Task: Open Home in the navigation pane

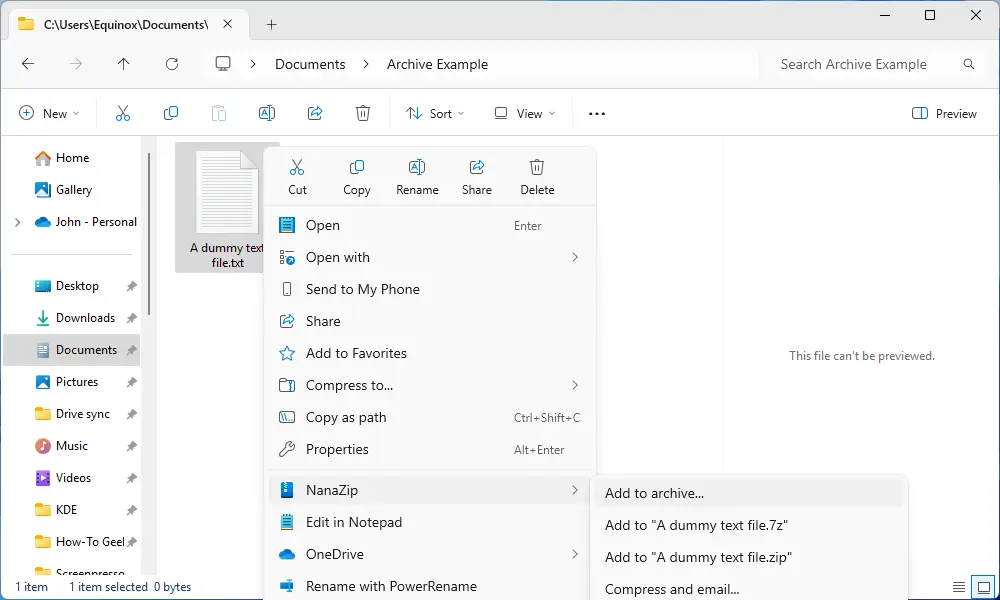Action: 62,157
